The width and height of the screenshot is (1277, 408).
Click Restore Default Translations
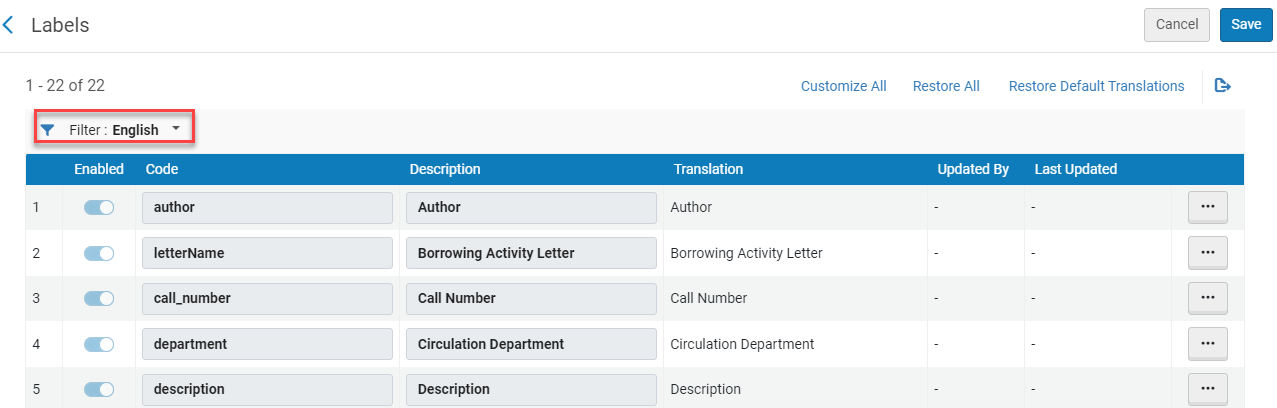(x=1096, y=86)
